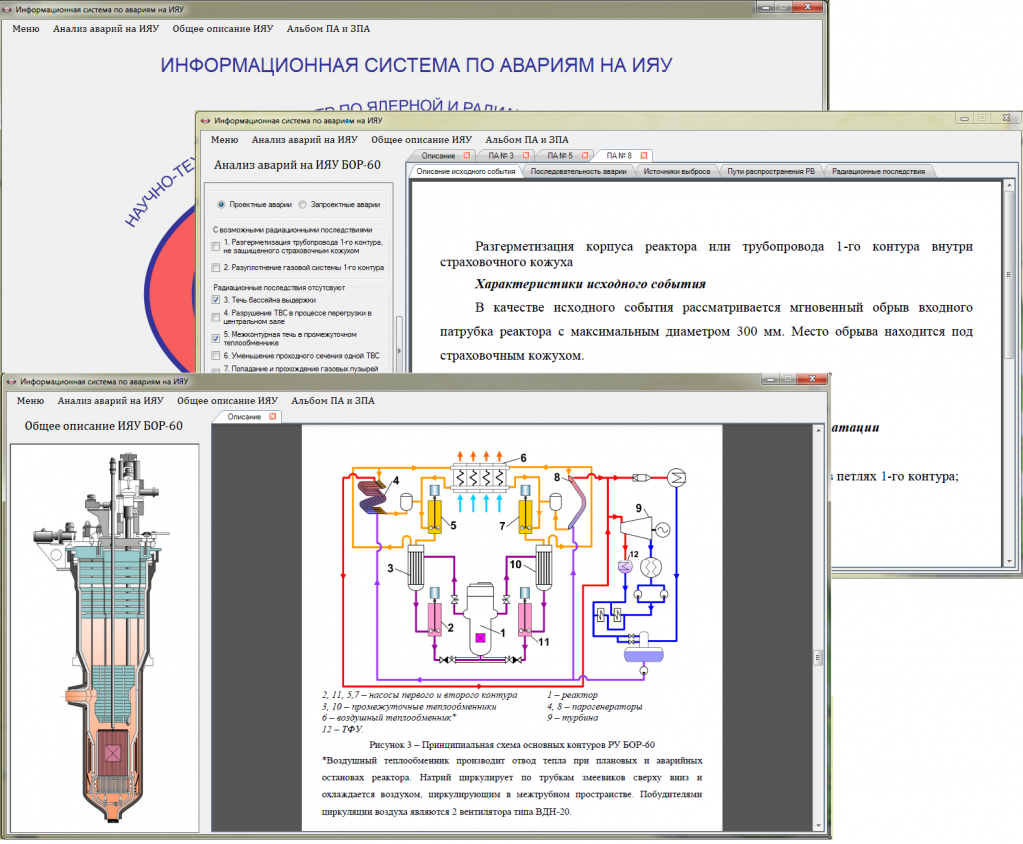Screen dimensions: 1023x844
Task: Open Альбом ПА и ЗПА menu in front window
Action: coord(332,401)
